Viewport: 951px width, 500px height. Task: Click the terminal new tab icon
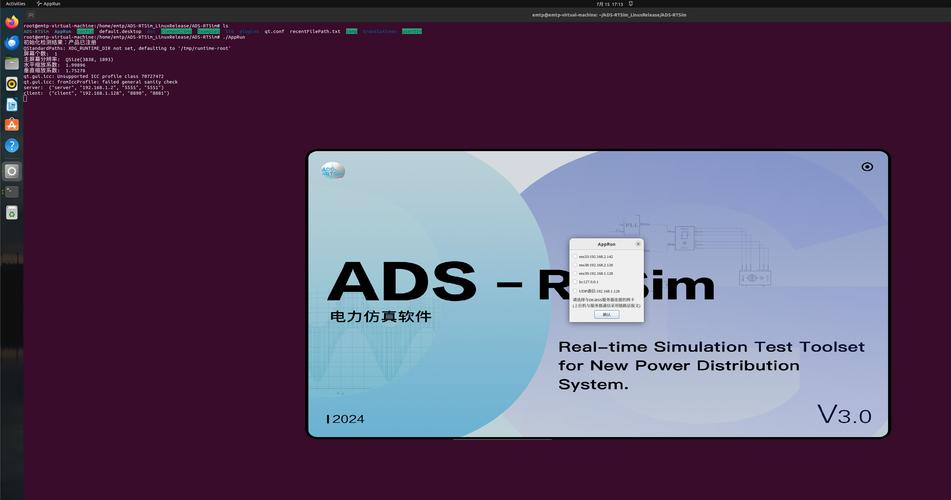[x=31, y=15]
